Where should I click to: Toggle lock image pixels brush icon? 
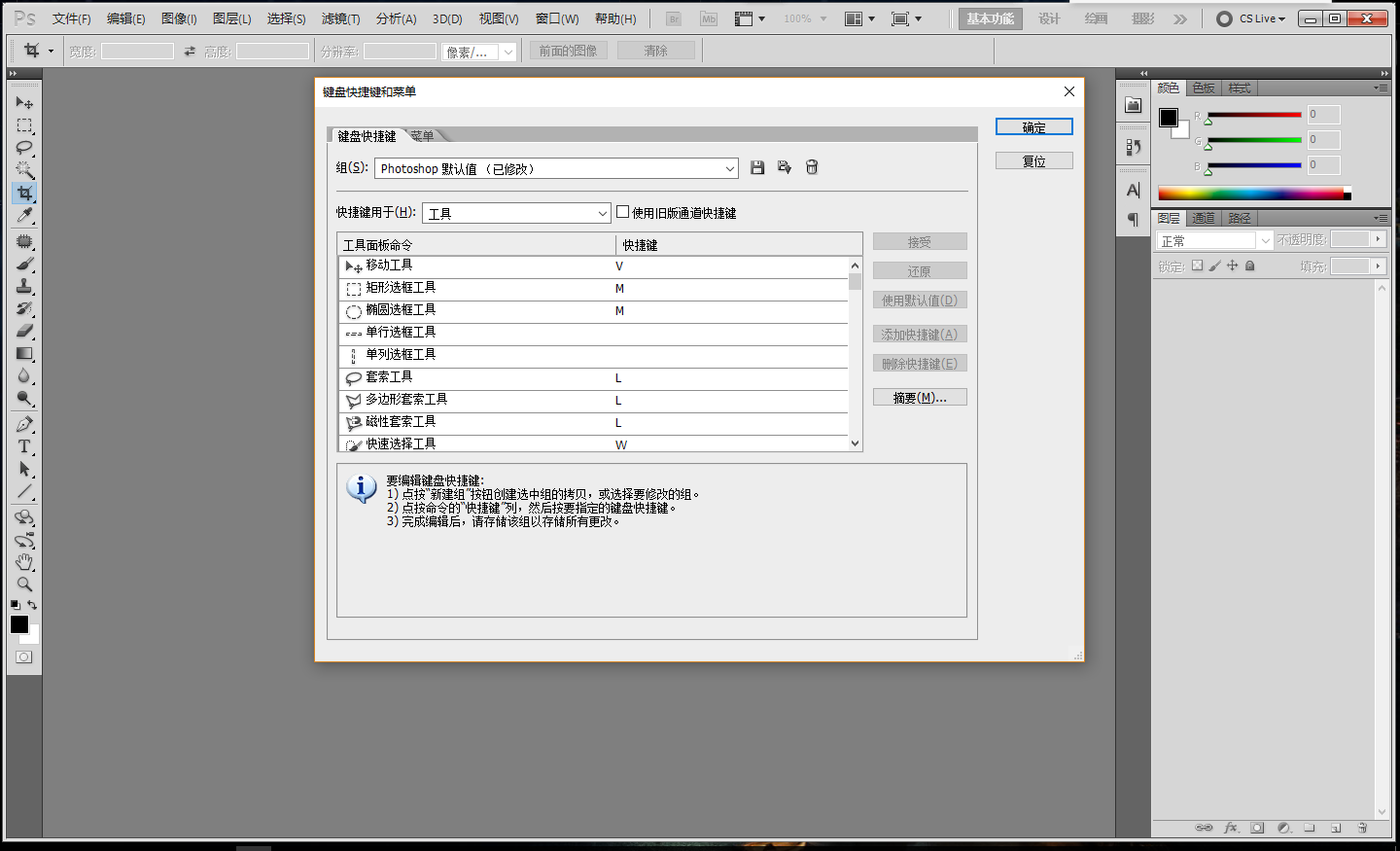coord(1214,266)
